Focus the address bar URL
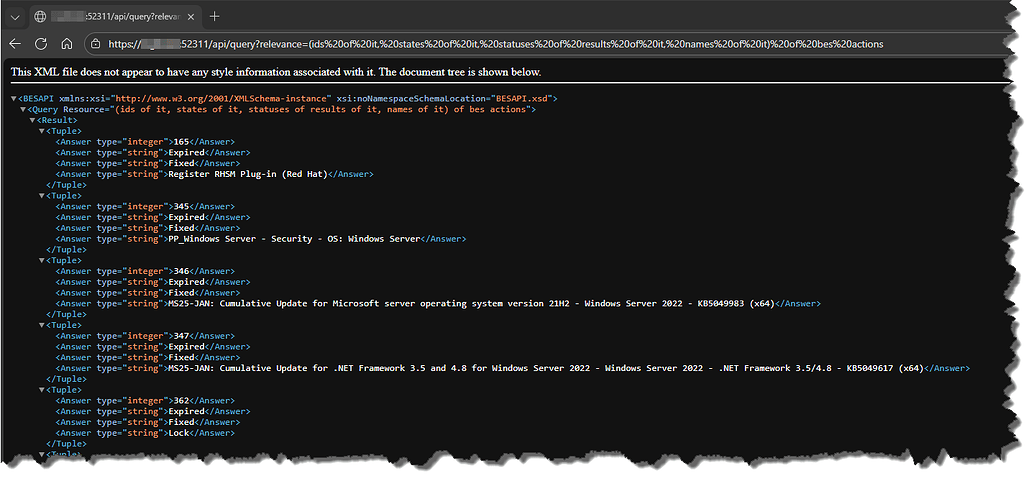Viewport: 1034px width, 480px height. coord(495,44)
